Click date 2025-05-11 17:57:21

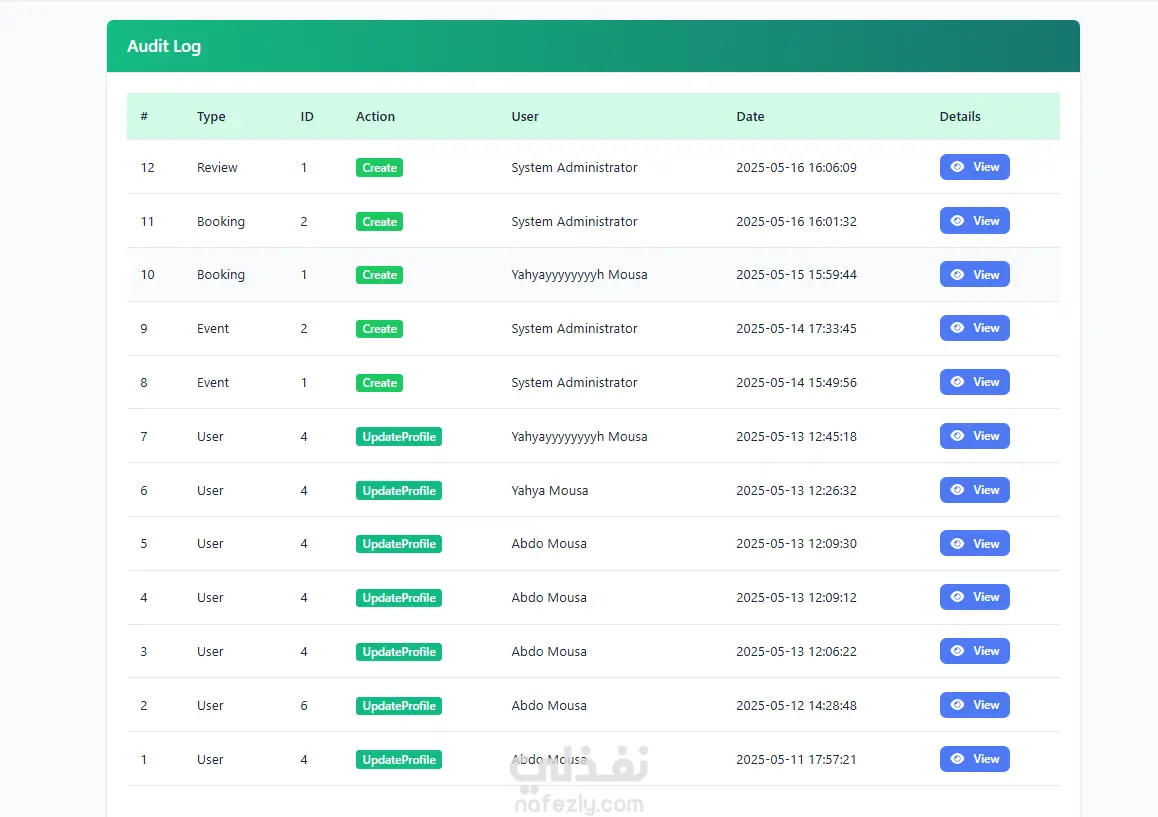tap(796, 759)
